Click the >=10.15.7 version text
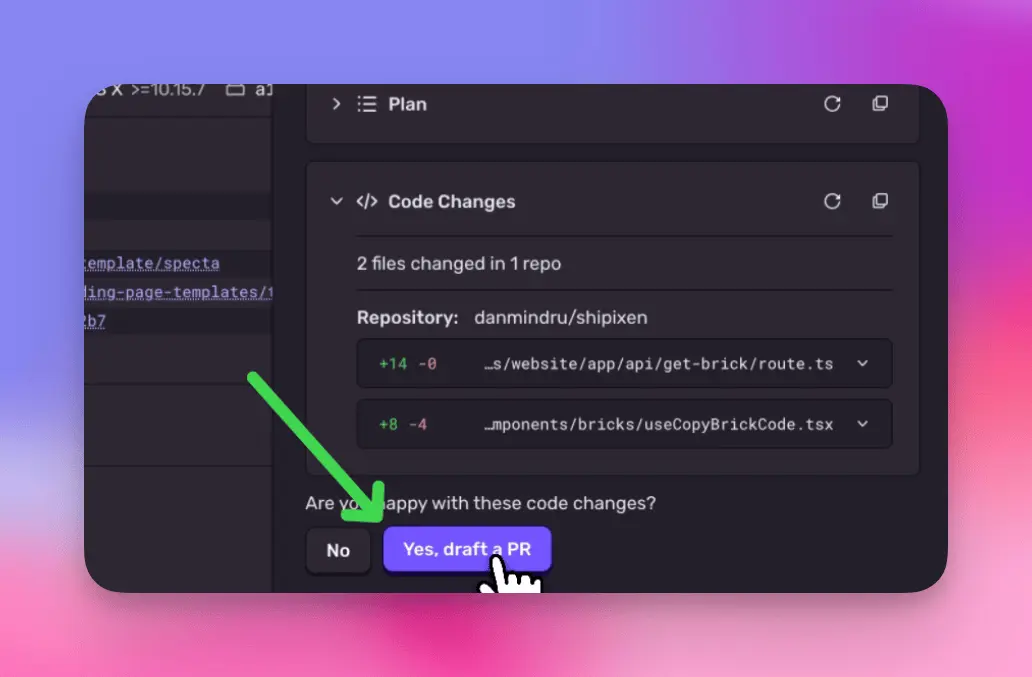The height and width of the screenshot is (677, 1032). click(168, 90)
